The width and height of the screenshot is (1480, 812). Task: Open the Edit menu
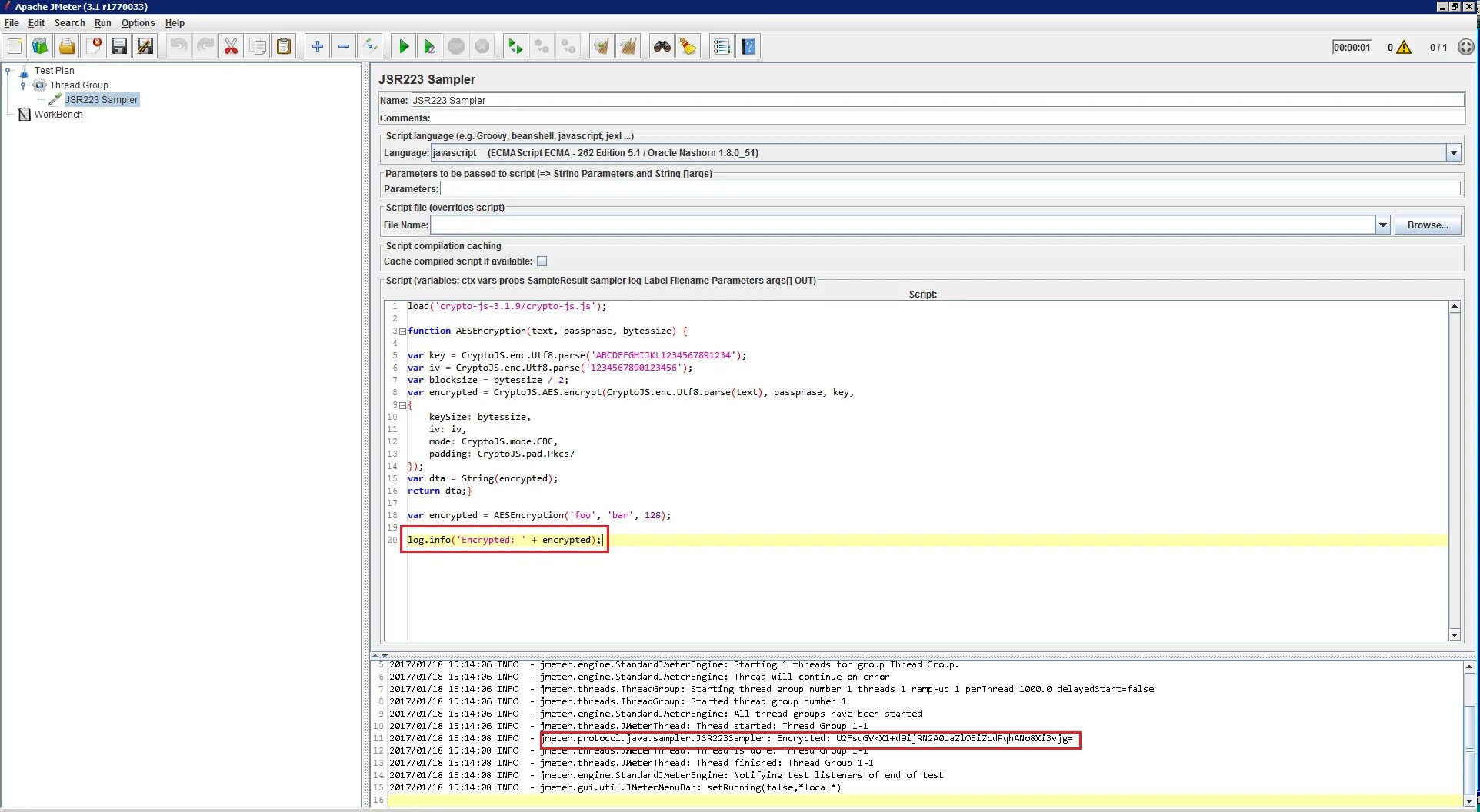pyautogui.click(x=36, y=23)
